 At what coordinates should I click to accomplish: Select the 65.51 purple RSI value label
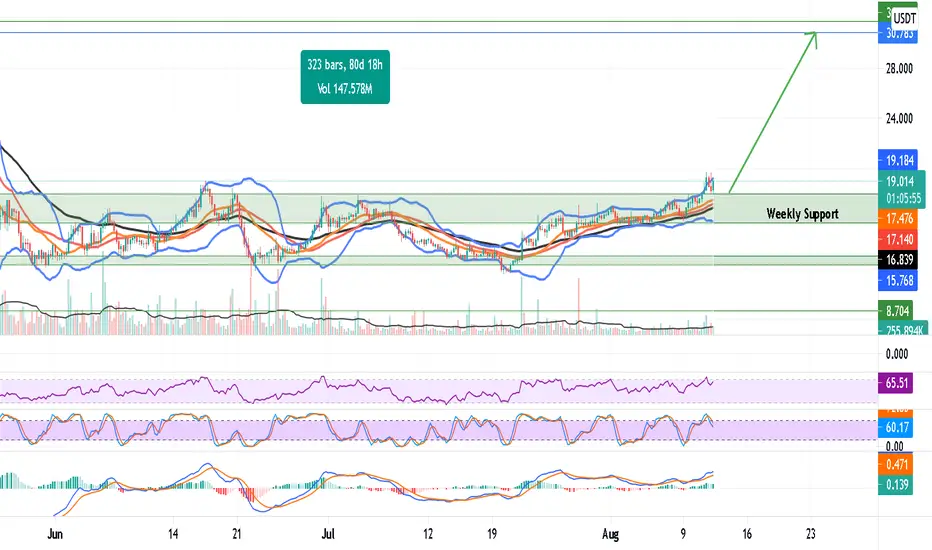point(896,383)
